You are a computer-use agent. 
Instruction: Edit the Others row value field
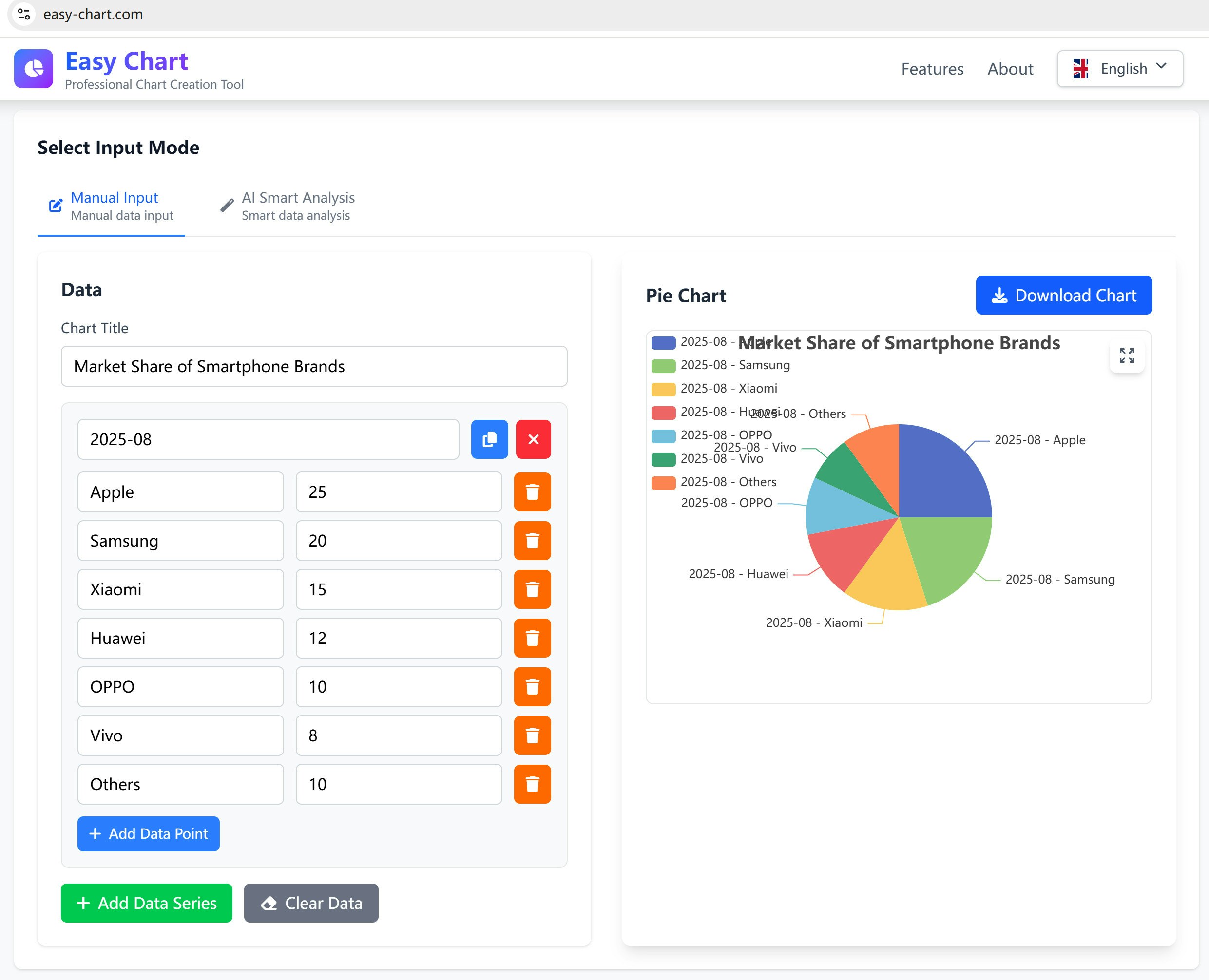pos(399,784)
